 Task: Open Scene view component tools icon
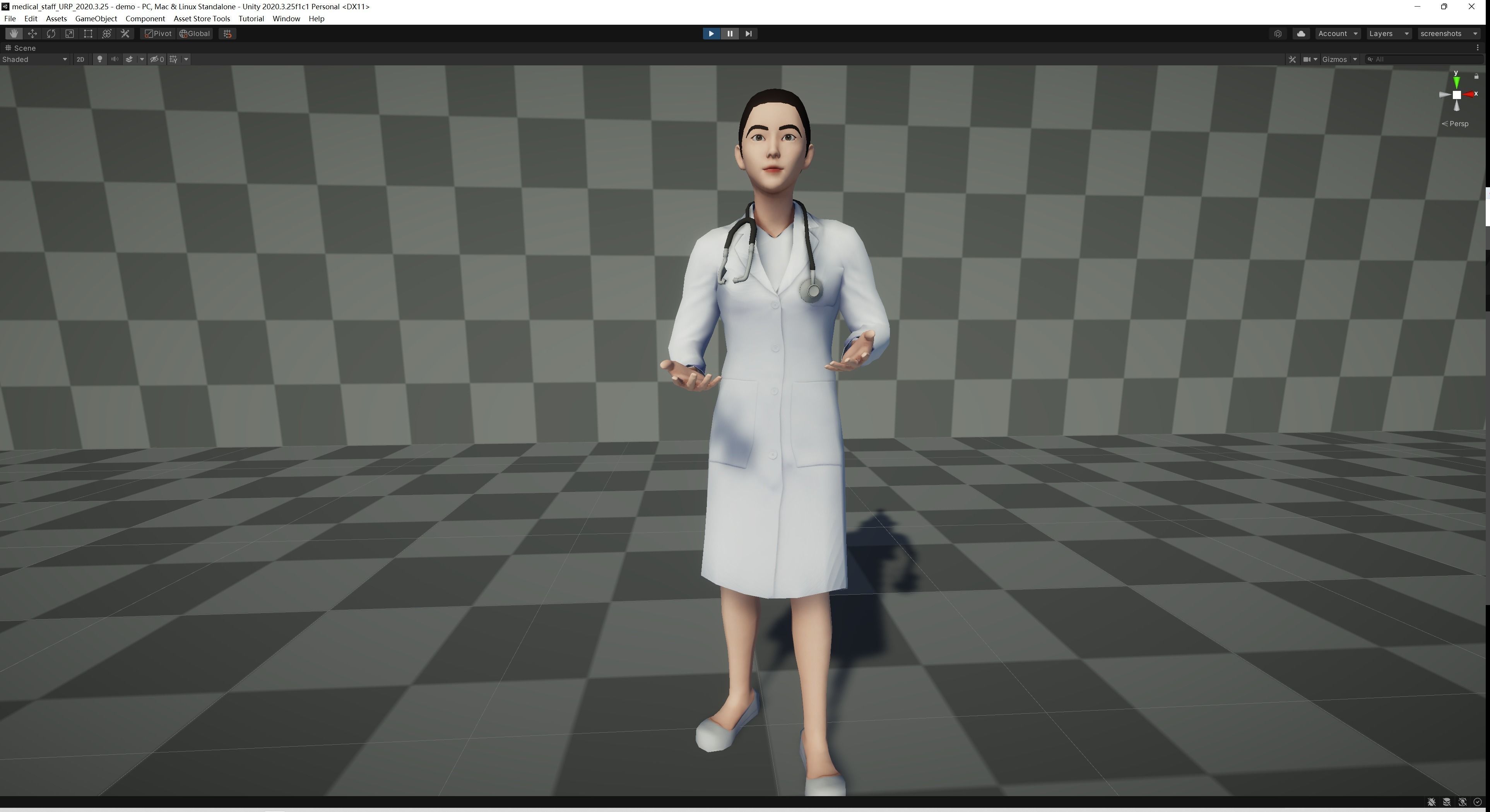1292,59
